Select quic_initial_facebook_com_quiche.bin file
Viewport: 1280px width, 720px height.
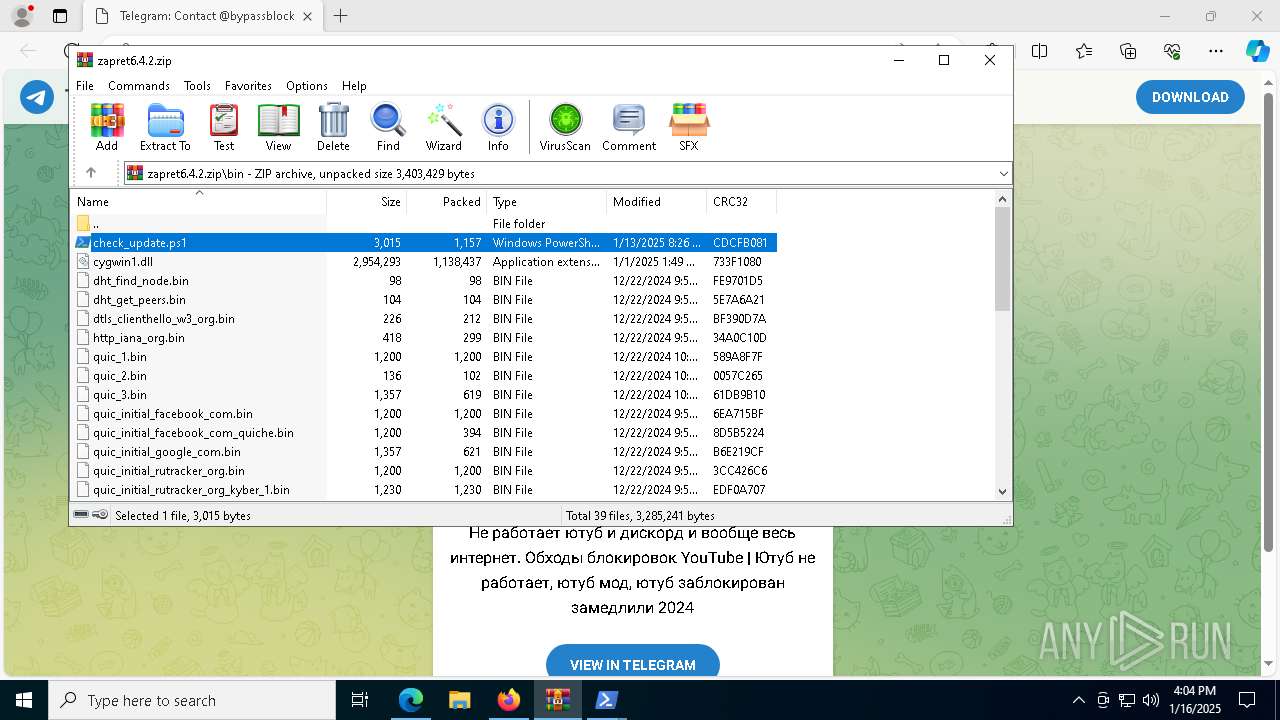point(424,433)
